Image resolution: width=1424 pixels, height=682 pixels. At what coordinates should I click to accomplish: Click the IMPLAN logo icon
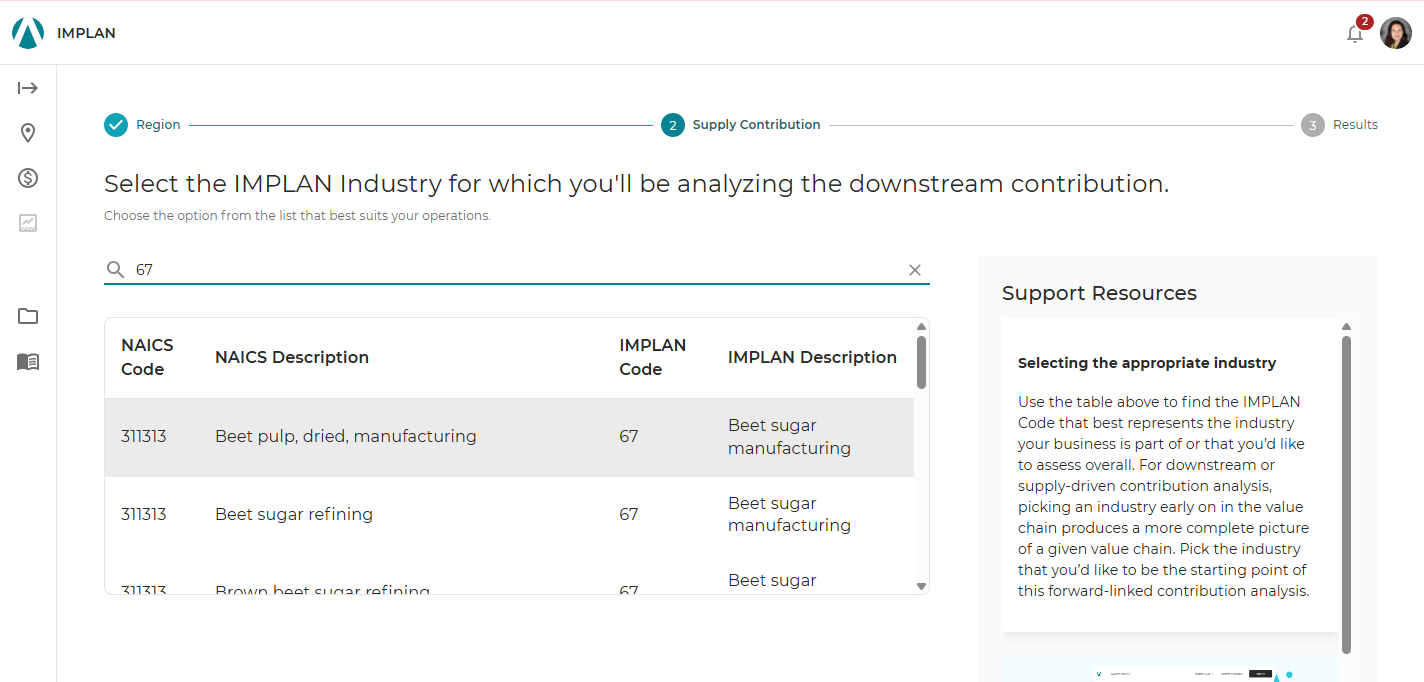[28, 33]
